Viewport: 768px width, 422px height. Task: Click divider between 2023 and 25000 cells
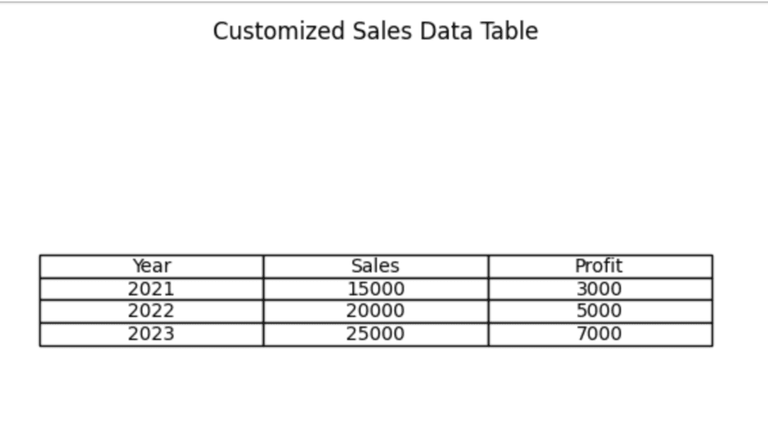[x=264, y=334]
